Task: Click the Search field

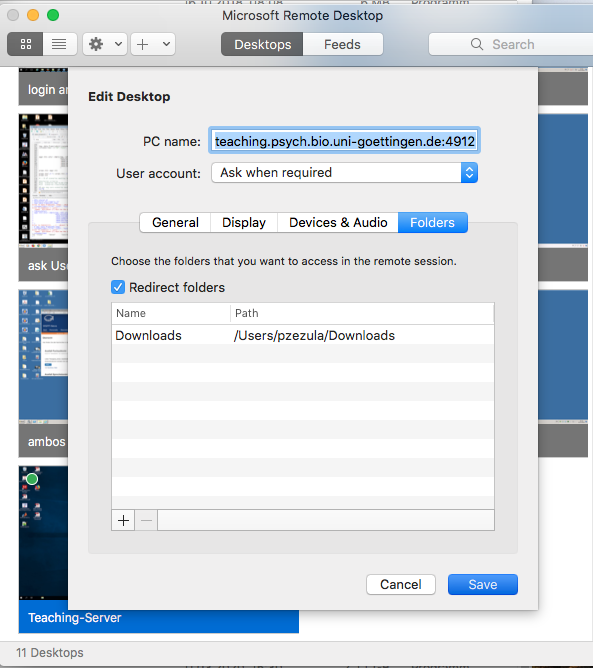Action: pos(511,44)
